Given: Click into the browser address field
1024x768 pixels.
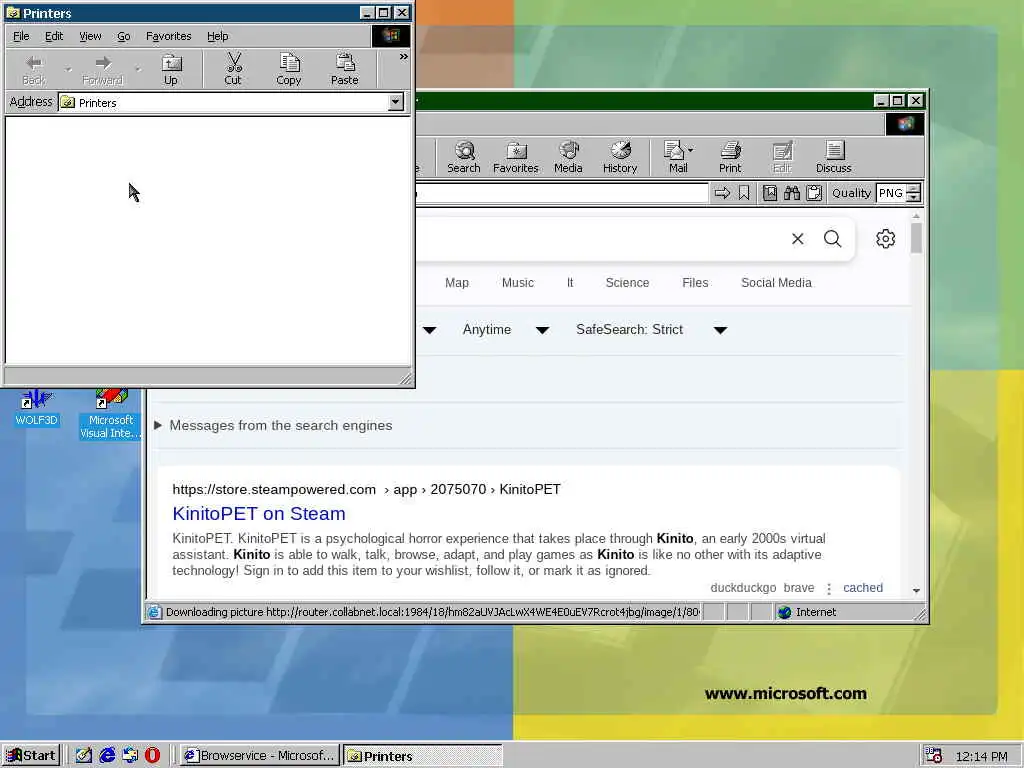Looking at the screenshot, I should 562,193.
